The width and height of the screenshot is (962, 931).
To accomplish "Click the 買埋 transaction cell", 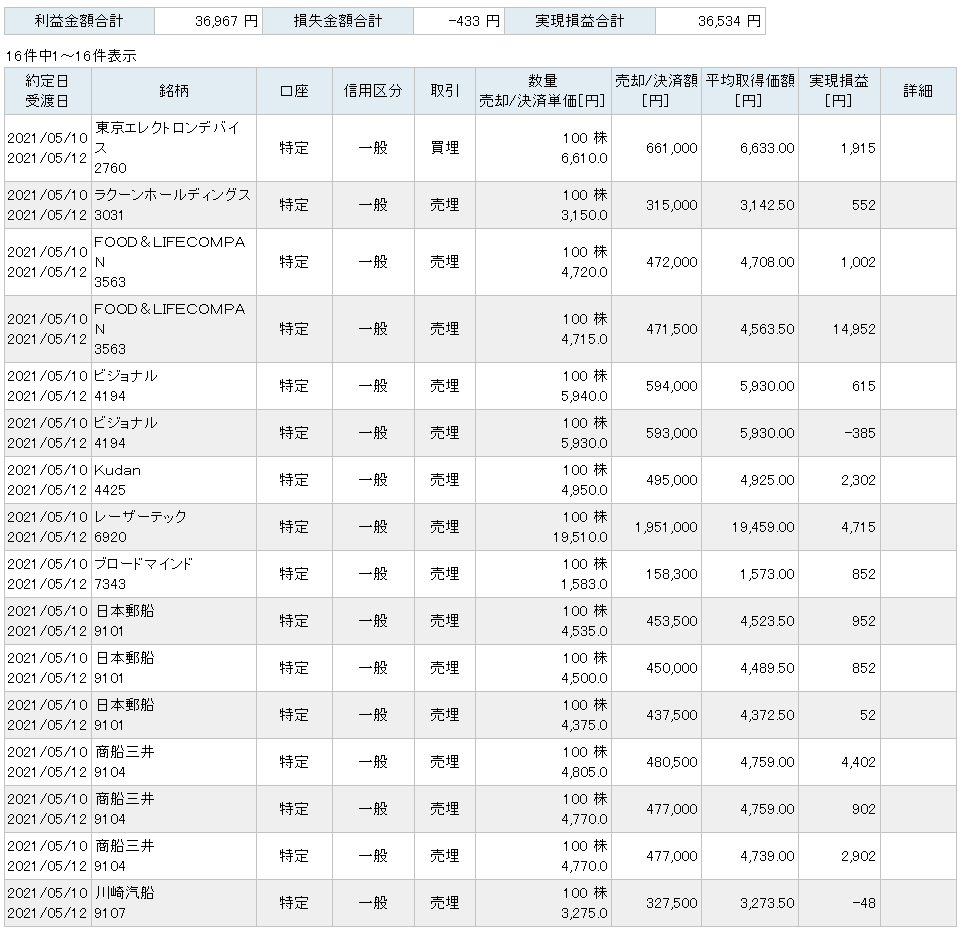I will pos(445,148).
